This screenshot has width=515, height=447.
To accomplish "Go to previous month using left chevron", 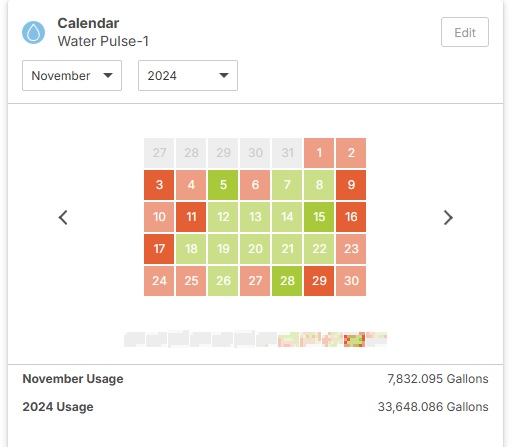I will coord(63,217).
